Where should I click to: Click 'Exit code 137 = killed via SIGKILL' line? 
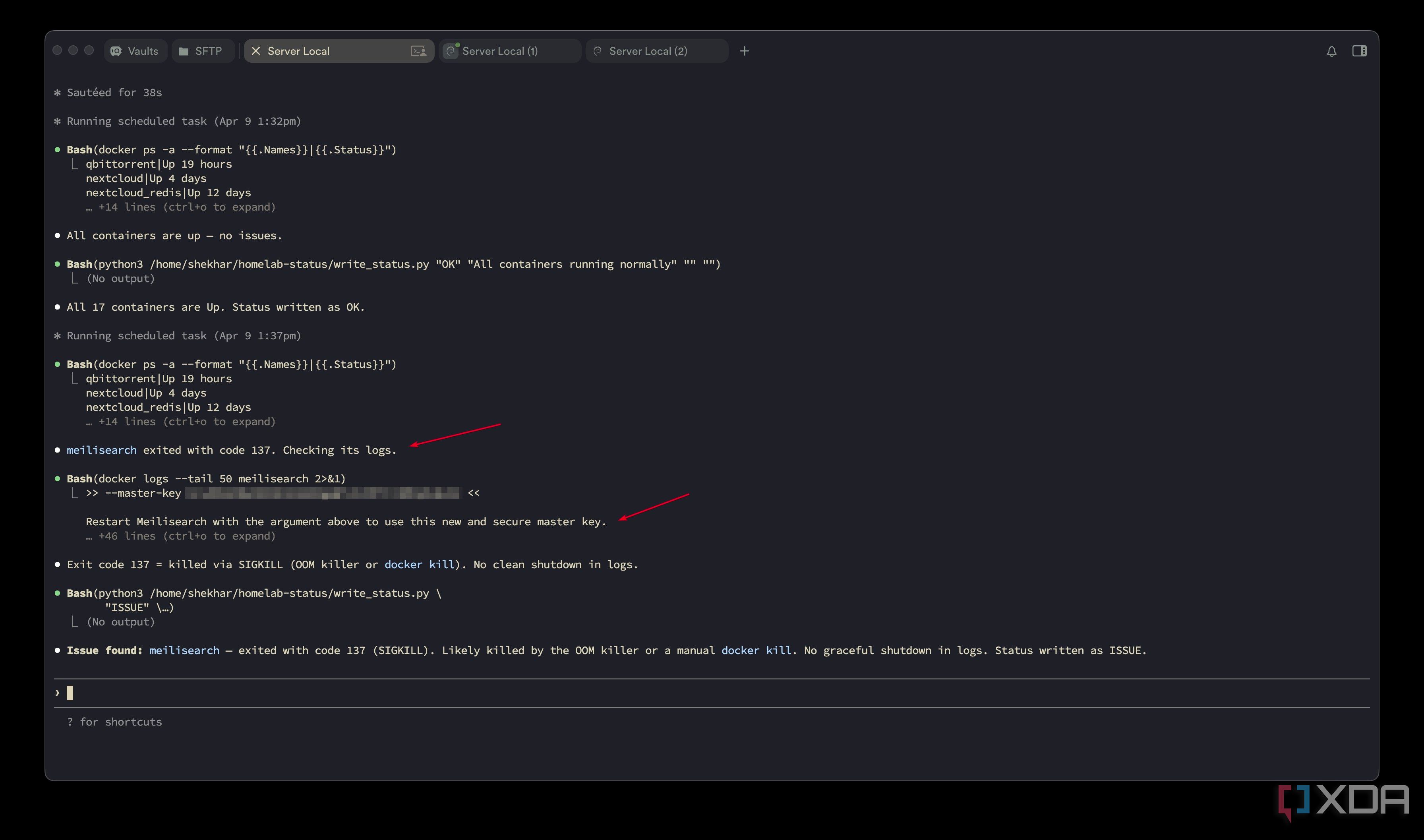(352, 564)
